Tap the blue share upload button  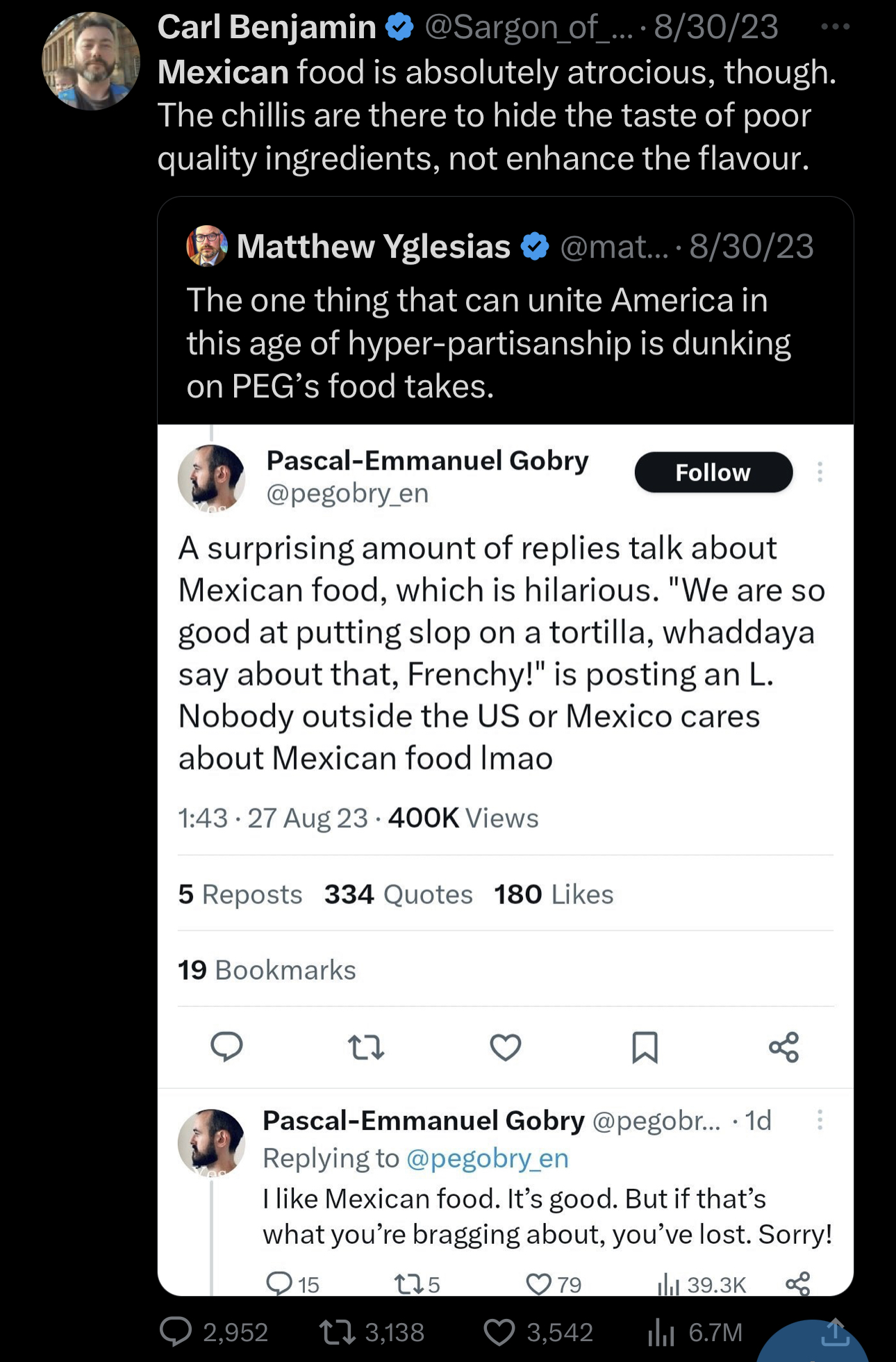pyautogui.click(x=834, y=1333)
